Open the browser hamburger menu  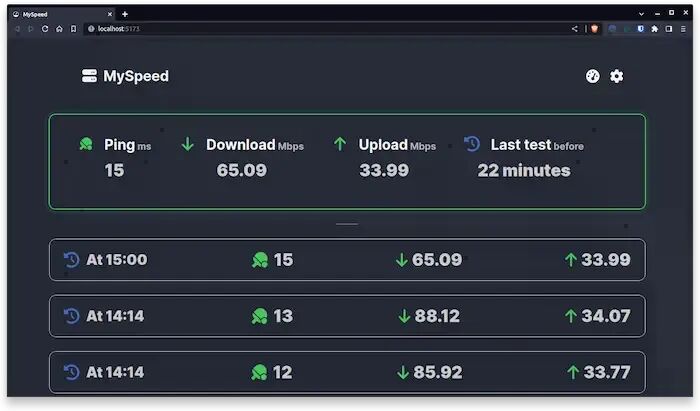point(683,29)
